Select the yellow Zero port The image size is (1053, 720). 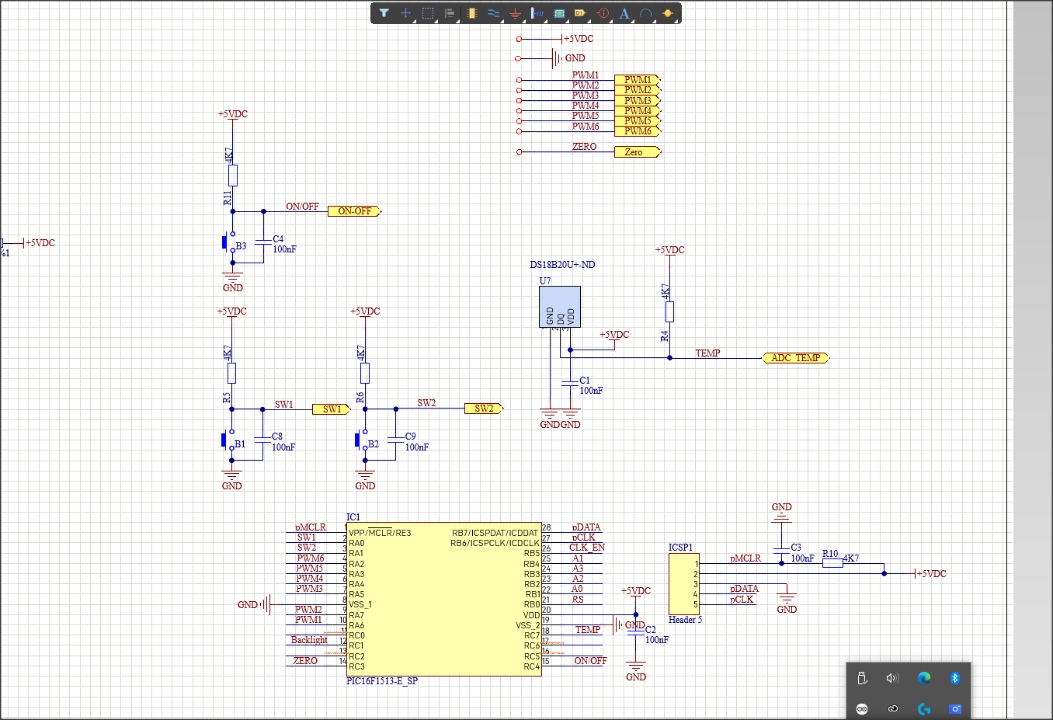[637, 152]
